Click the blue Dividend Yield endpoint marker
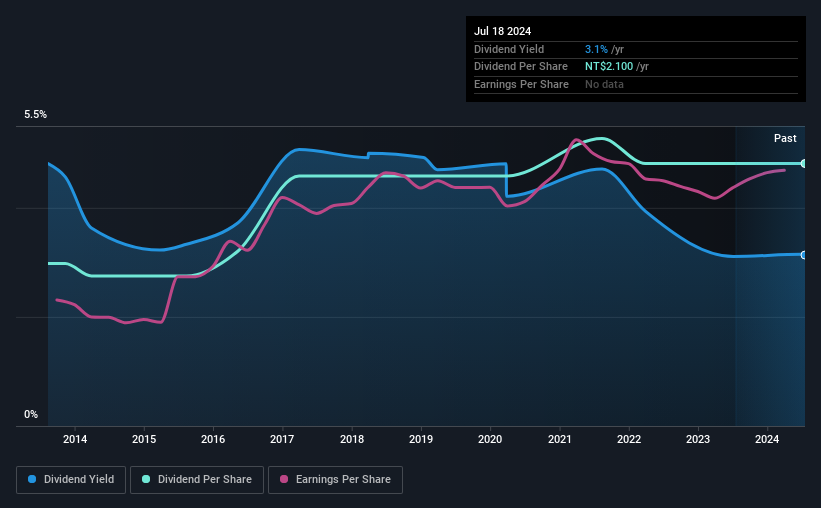Viewport: 821px width, 508px height. 803,255
